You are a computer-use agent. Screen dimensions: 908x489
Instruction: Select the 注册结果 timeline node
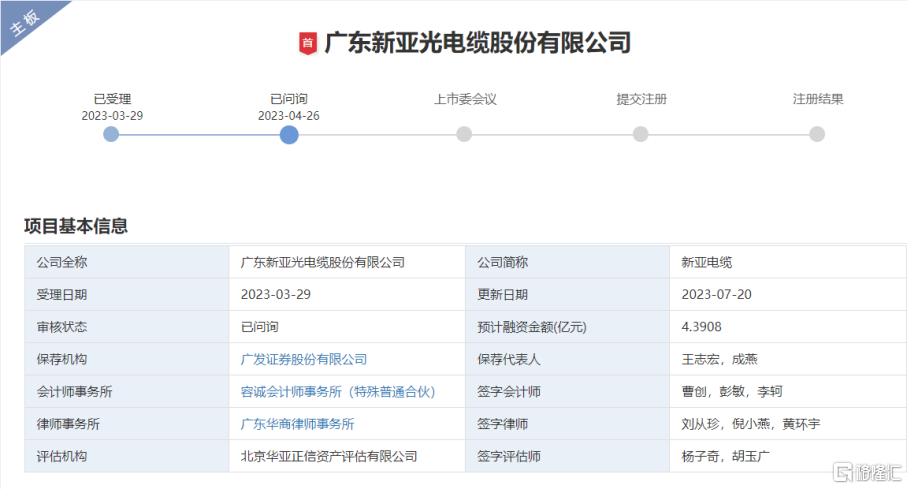pos(817,134)
